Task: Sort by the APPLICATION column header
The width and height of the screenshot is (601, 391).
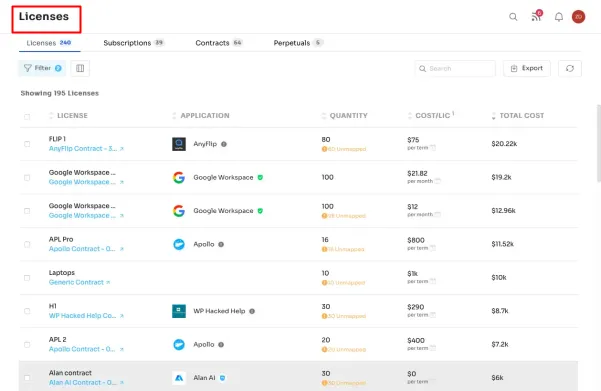Action: click(201, 115)
